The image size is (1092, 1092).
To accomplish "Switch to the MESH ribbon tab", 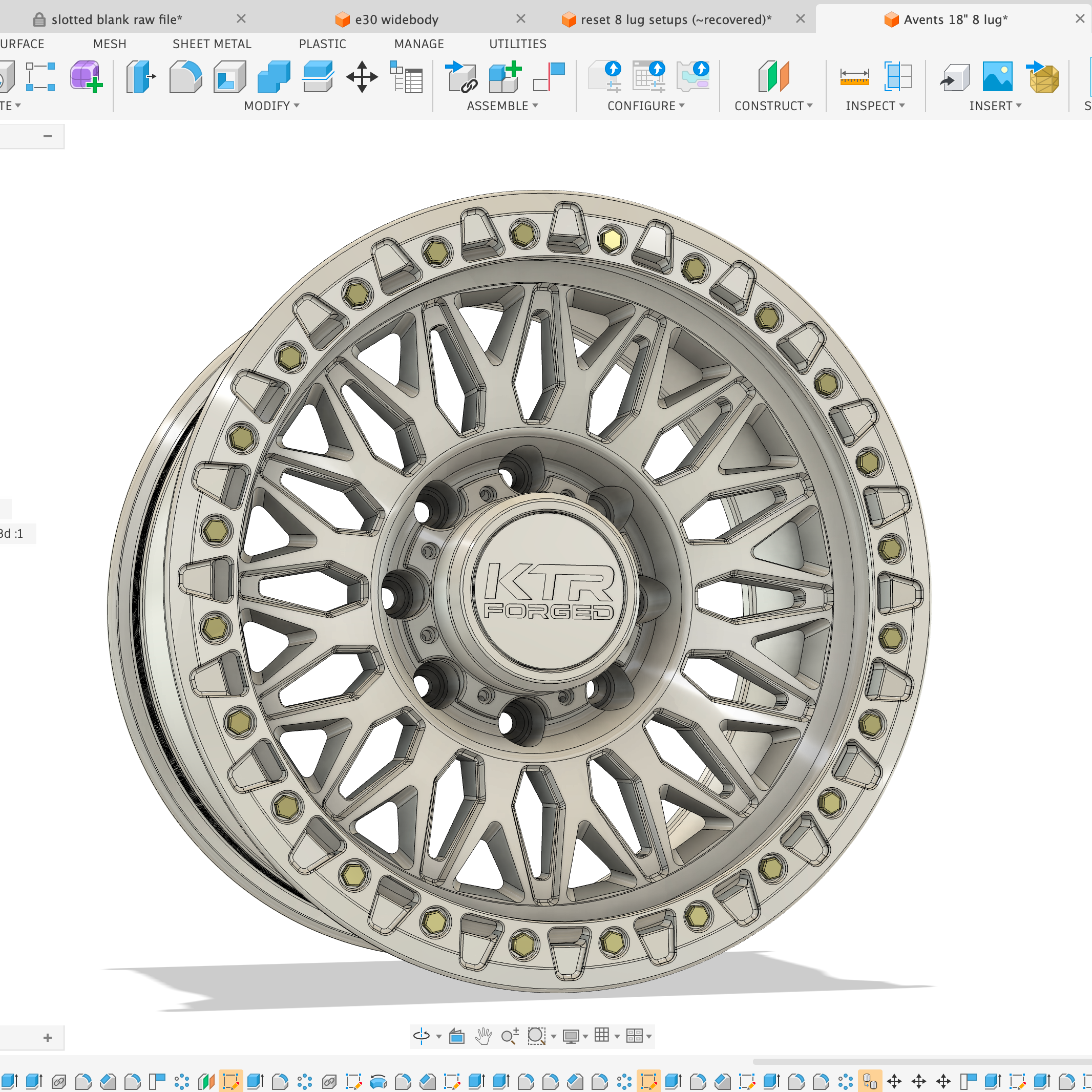I will tap(110, 44).
